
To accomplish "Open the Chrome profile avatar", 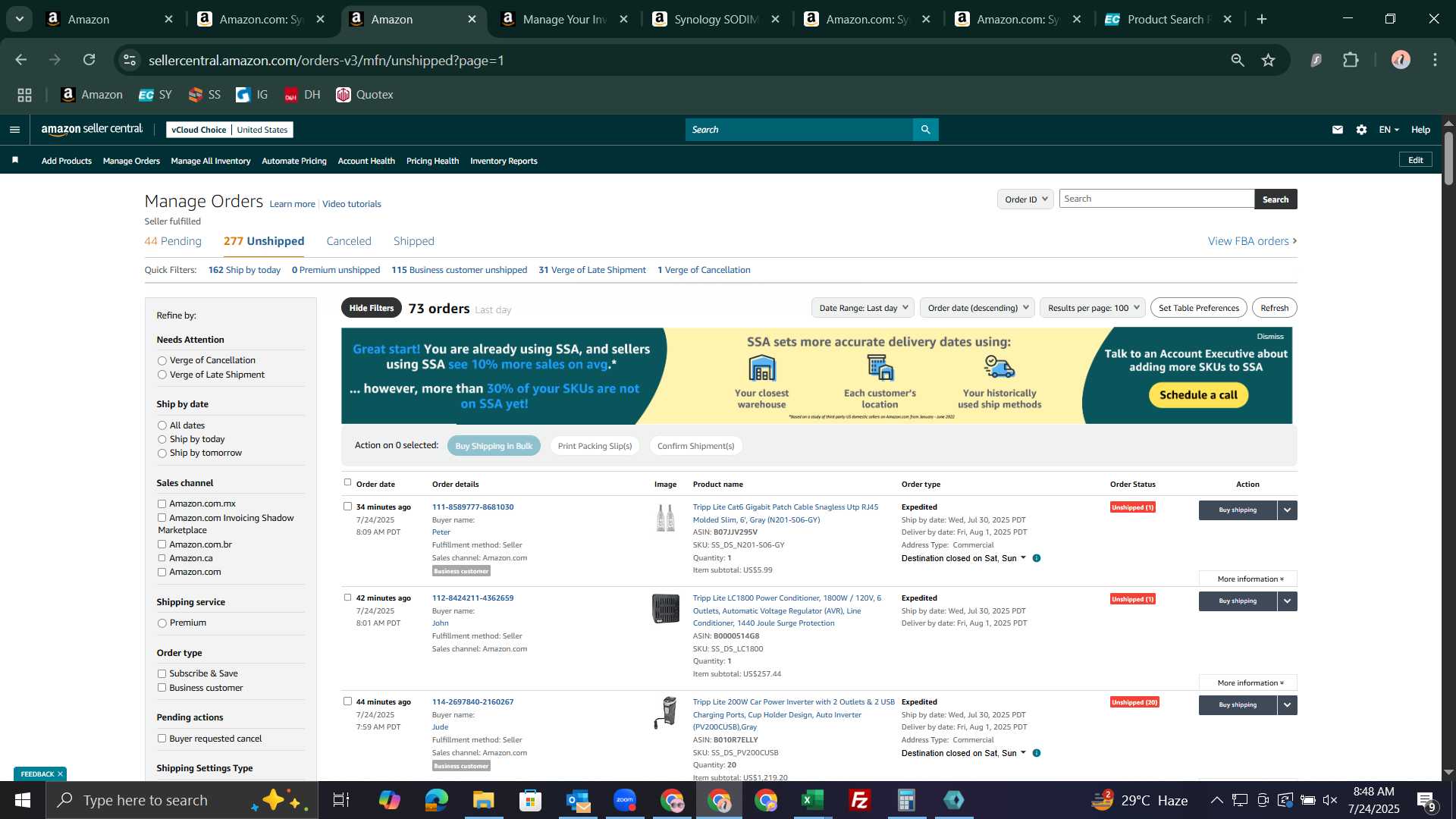I will (1401, 60).
